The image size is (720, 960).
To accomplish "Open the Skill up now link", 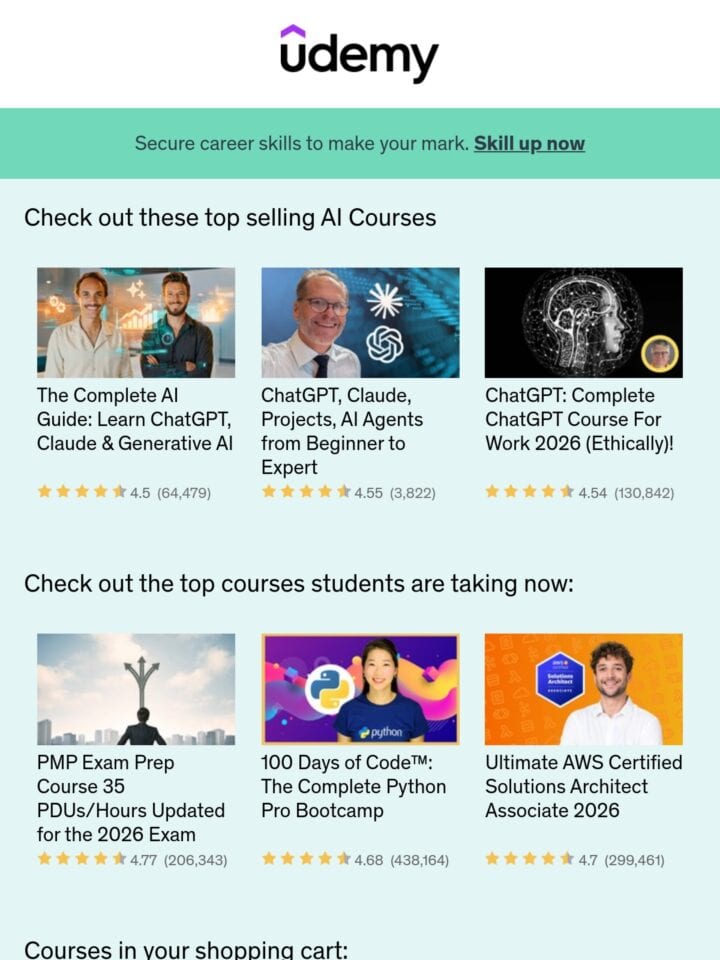I will point(529,143).
